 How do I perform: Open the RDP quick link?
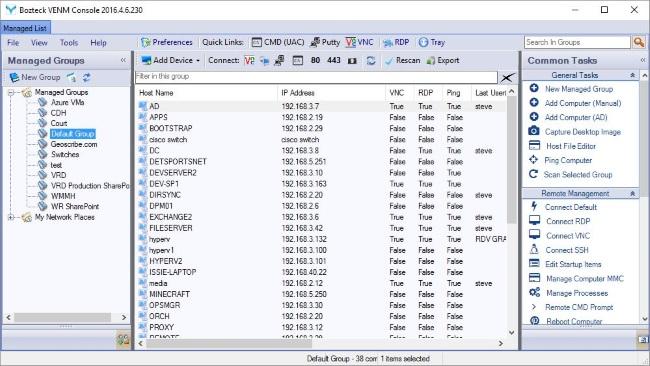click(x=396, y=42)
